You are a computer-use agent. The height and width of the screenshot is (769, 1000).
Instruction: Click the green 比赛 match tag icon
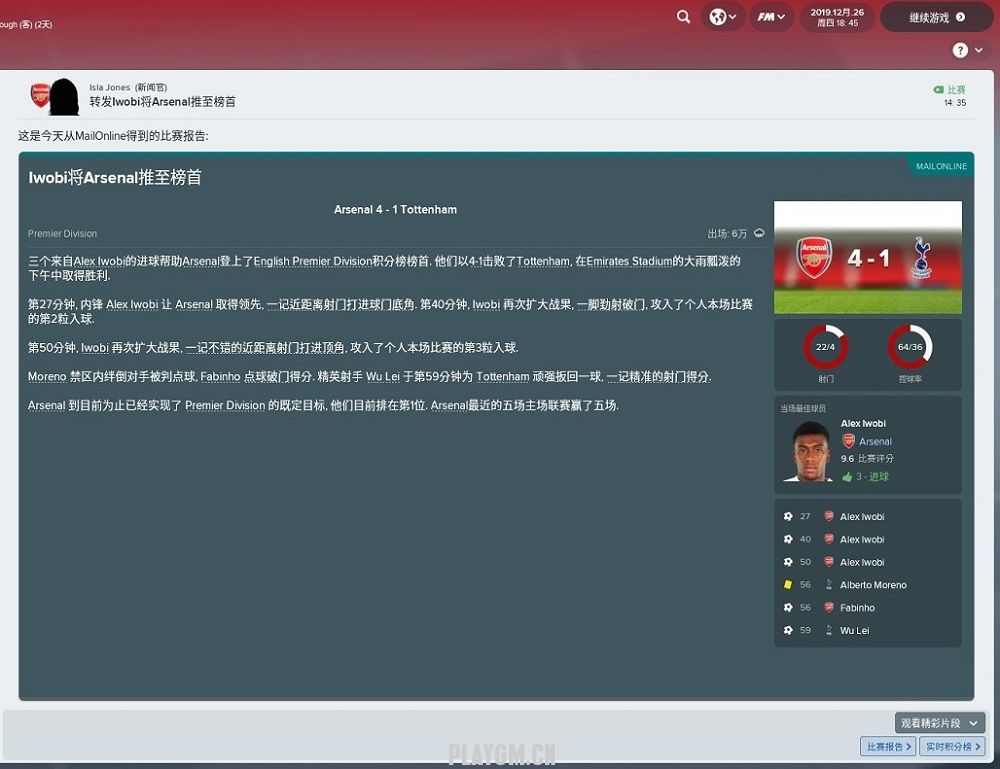coord(938,90)
